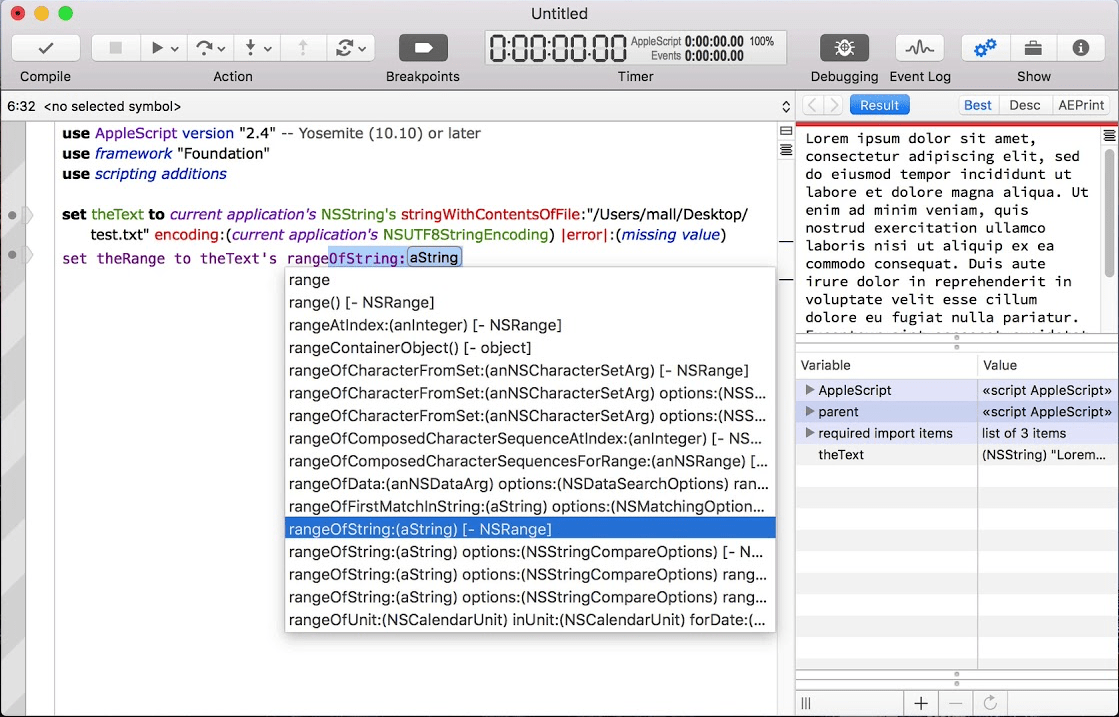
Task: Open the dropdown arrow beside Step Into
Action: [268, 49]
